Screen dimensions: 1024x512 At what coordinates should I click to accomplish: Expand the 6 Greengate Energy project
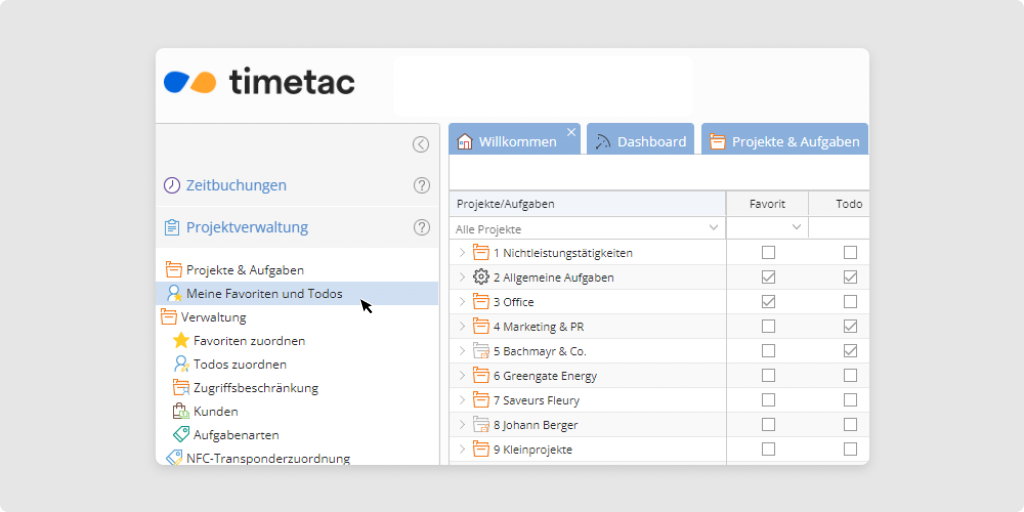coord(462,376)
